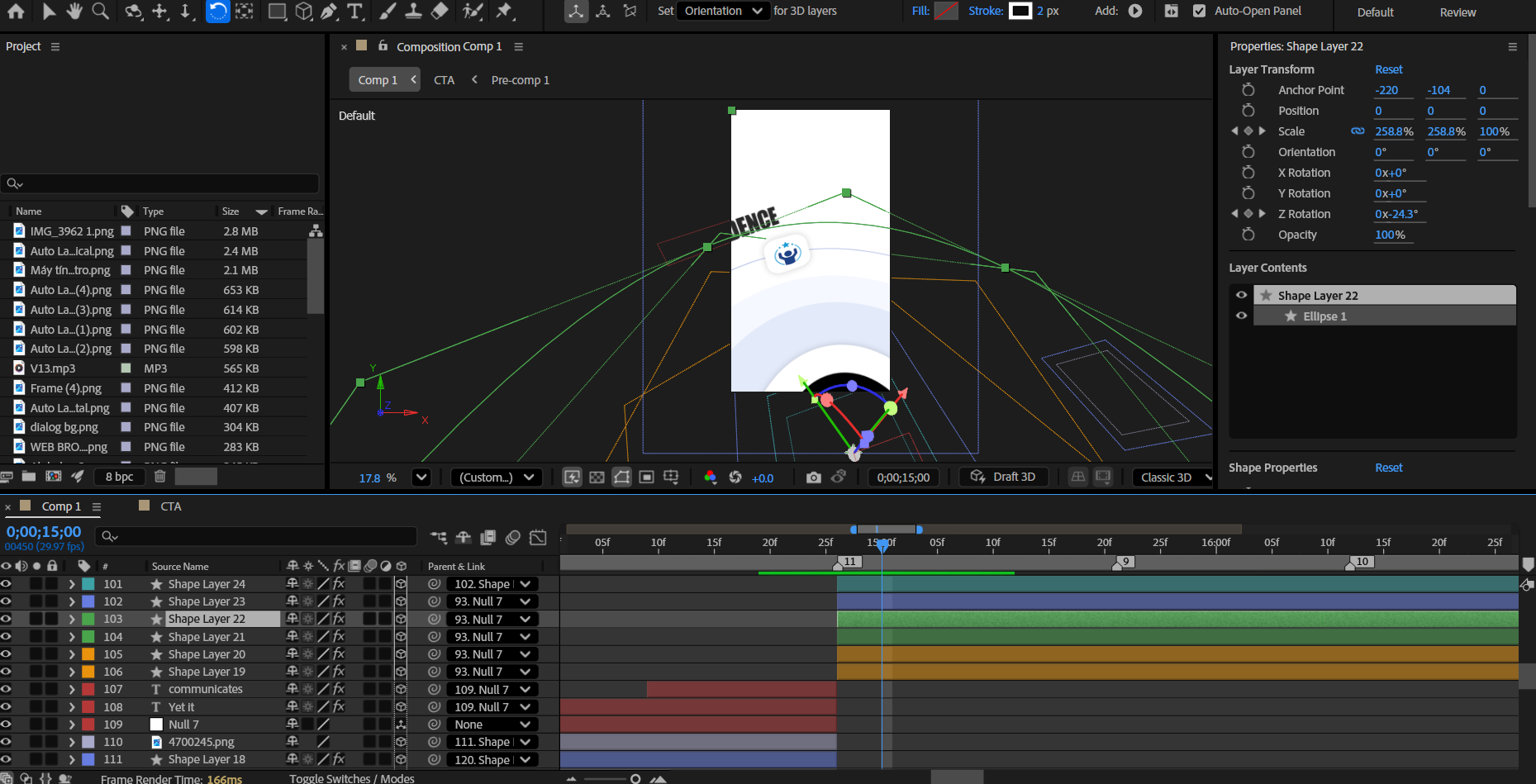
Task: Hide Shape Layer 24 in timeline
Action: (x=6, y=584)
